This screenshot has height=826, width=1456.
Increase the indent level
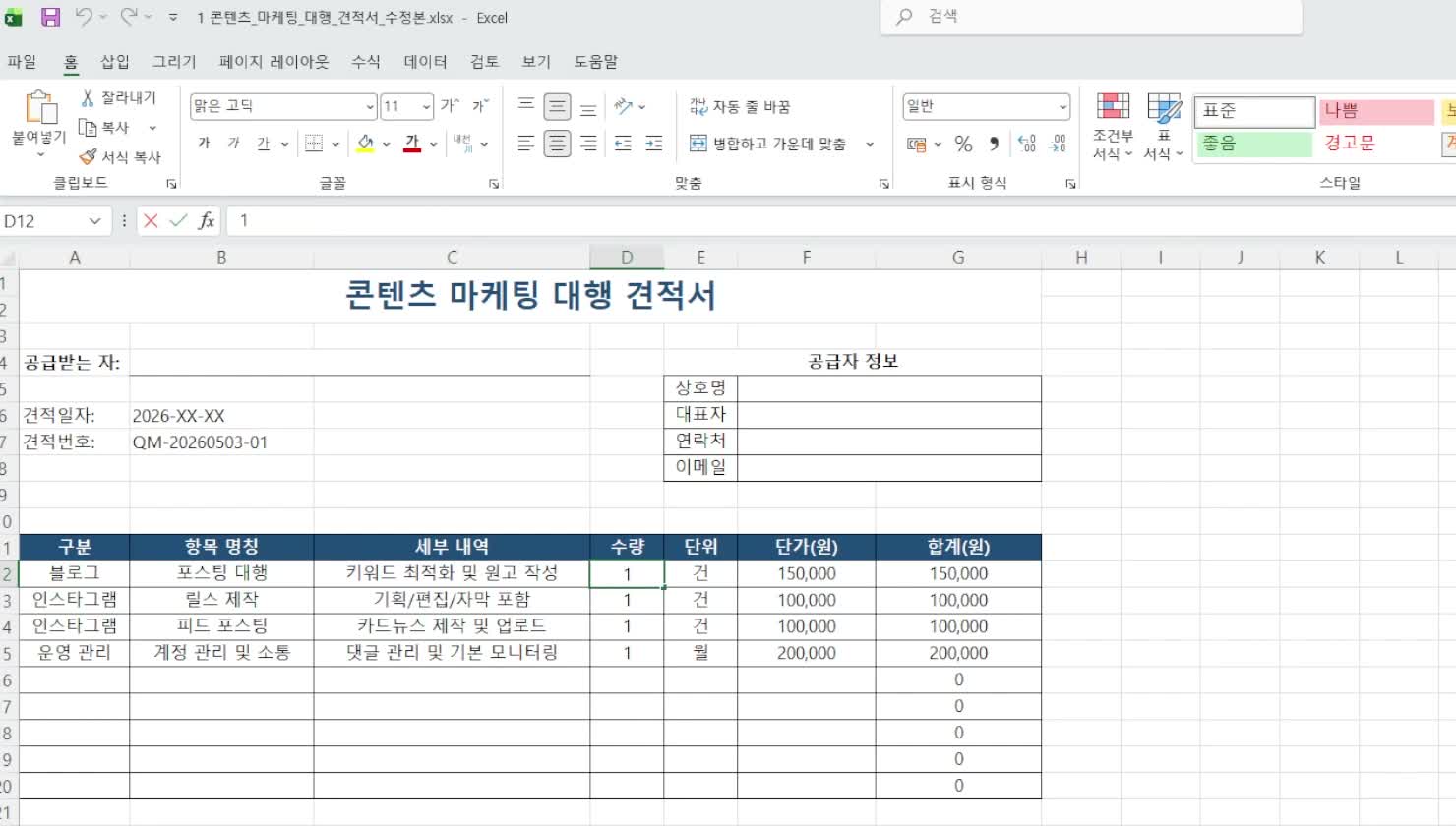coord(654,144)
